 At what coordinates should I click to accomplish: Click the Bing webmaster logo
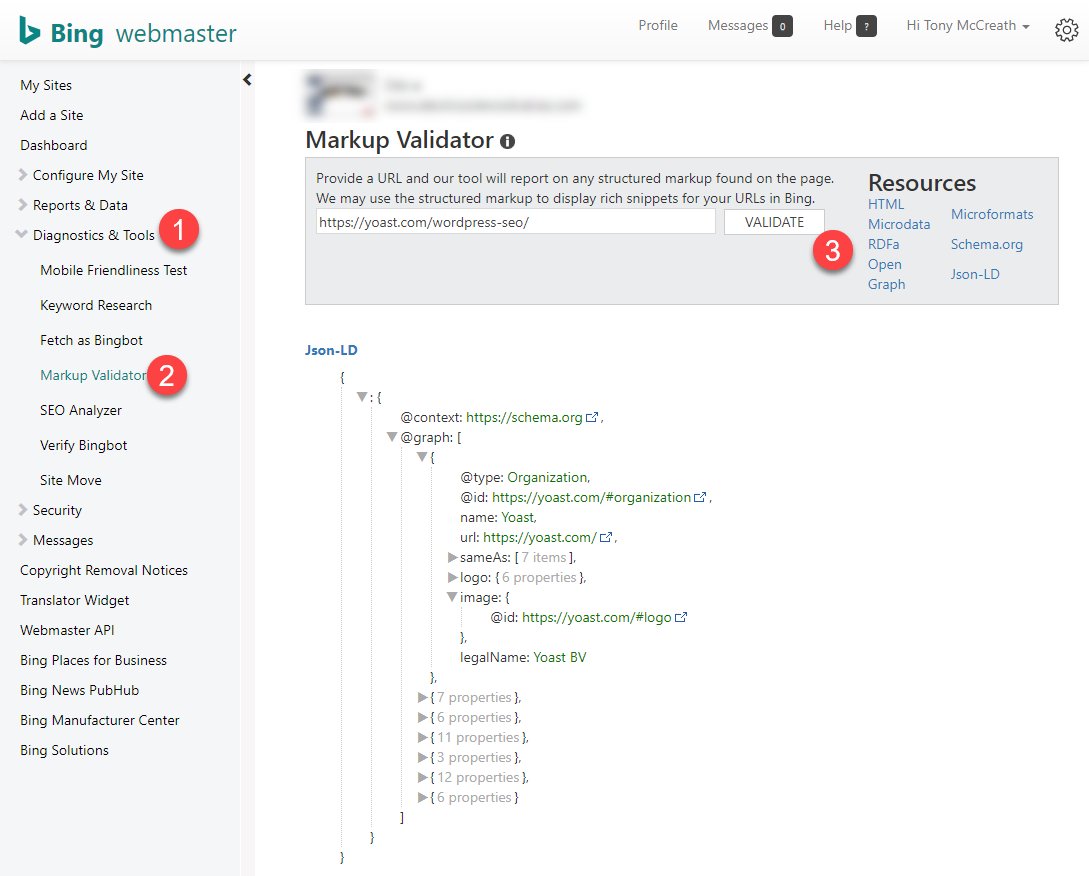128,32
